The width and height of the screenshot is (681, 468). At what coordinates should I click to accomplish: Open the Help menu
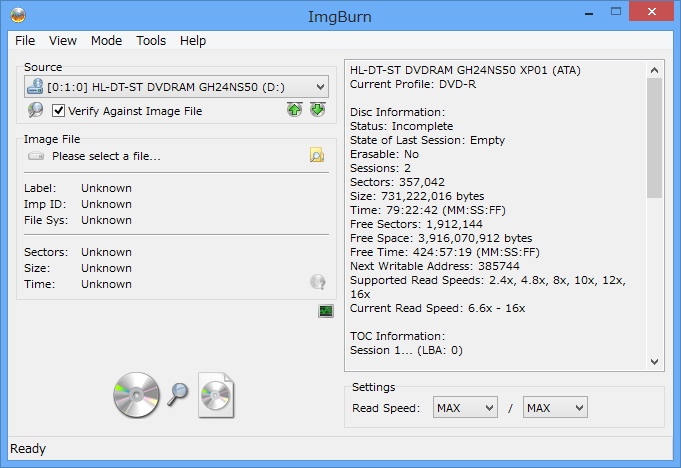(193, 40)
